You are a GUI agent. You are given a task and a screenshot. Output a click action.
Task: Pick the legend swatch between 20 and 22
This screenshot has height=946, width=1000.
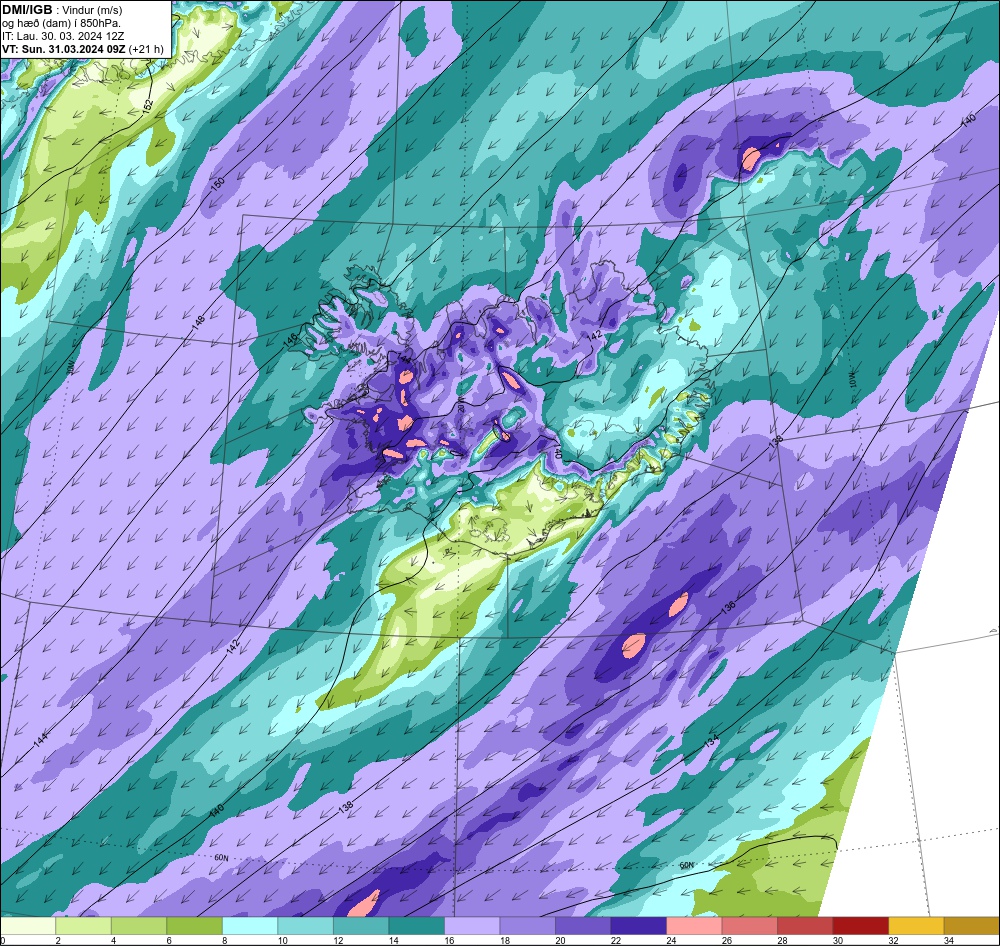(583, 926)
